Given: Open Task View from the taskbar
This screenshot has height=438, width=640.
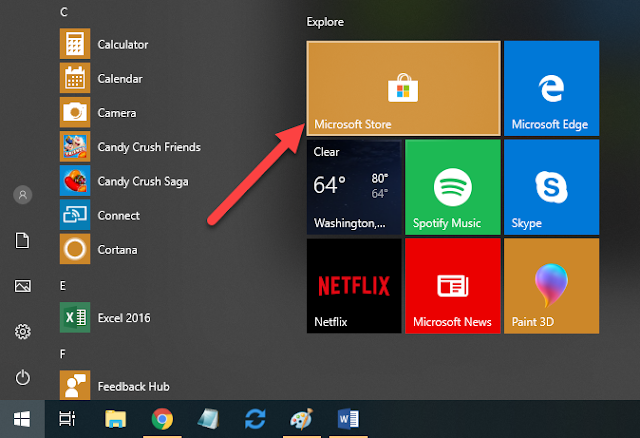Looking at the screenshot, I should [x=67, y=419].
